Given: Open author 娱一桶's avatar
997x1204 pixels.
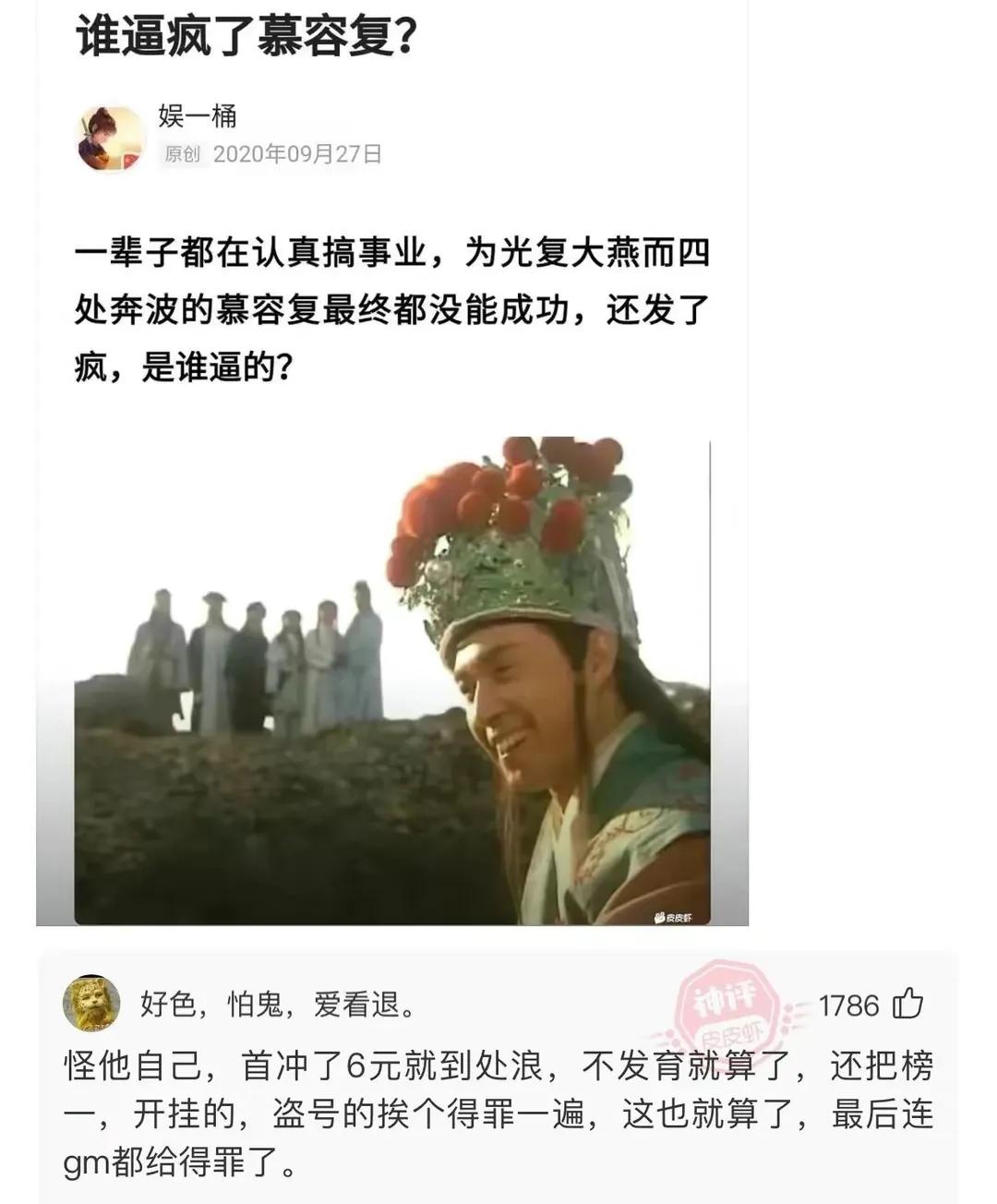Looking at the screenshot, I should pos(110,138).
